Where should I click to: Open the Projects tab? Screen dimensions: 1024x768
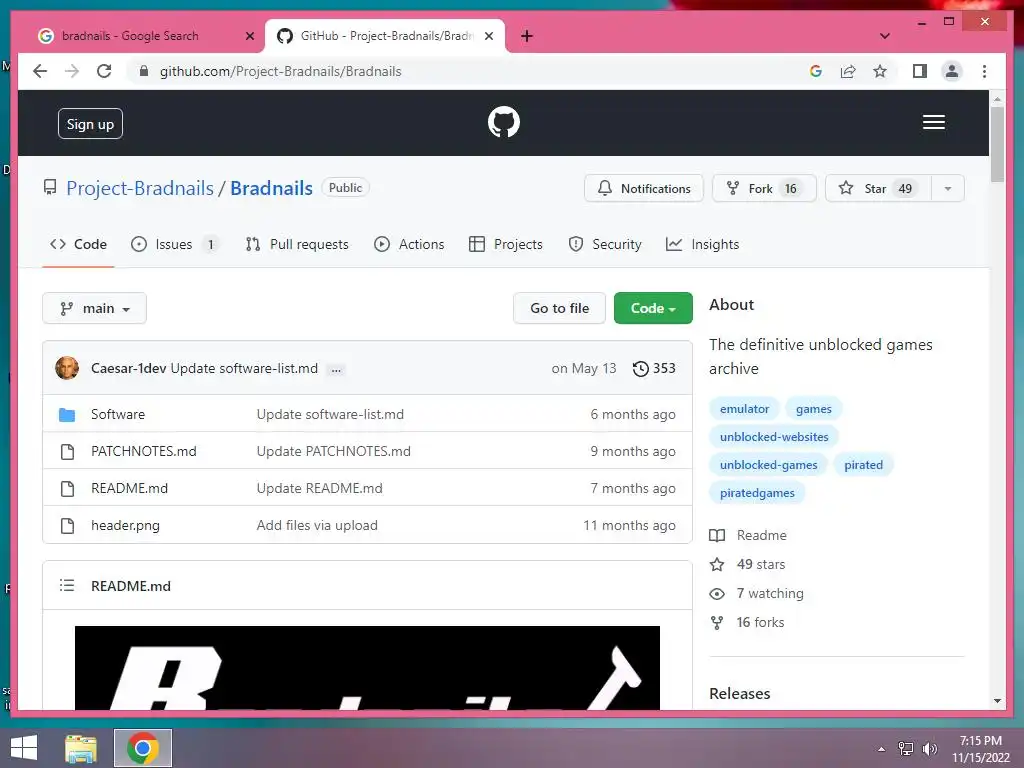506,244
